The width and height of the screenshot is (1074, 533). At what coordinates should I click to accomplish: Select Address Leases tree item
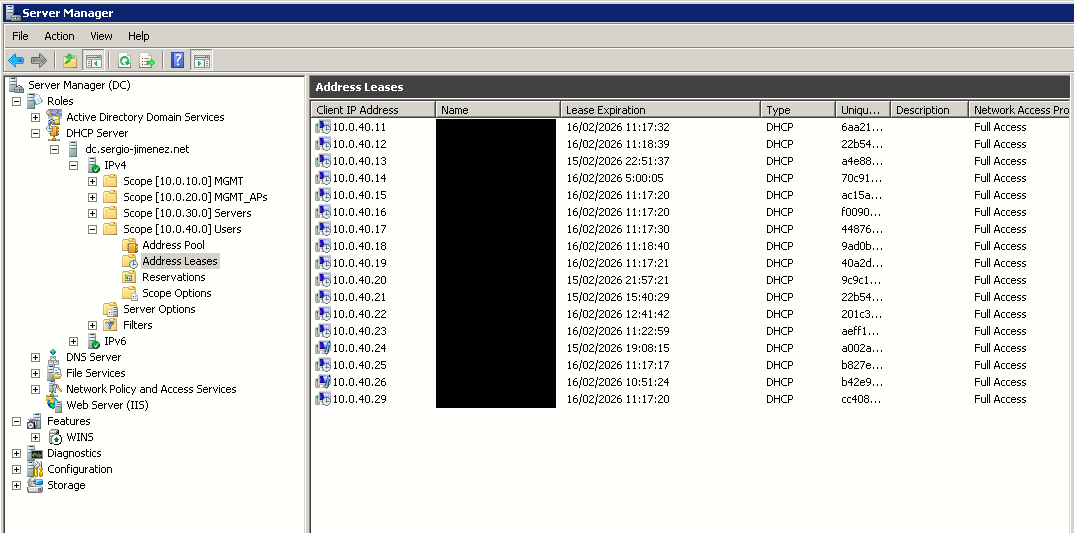click(x=179, y=261)
